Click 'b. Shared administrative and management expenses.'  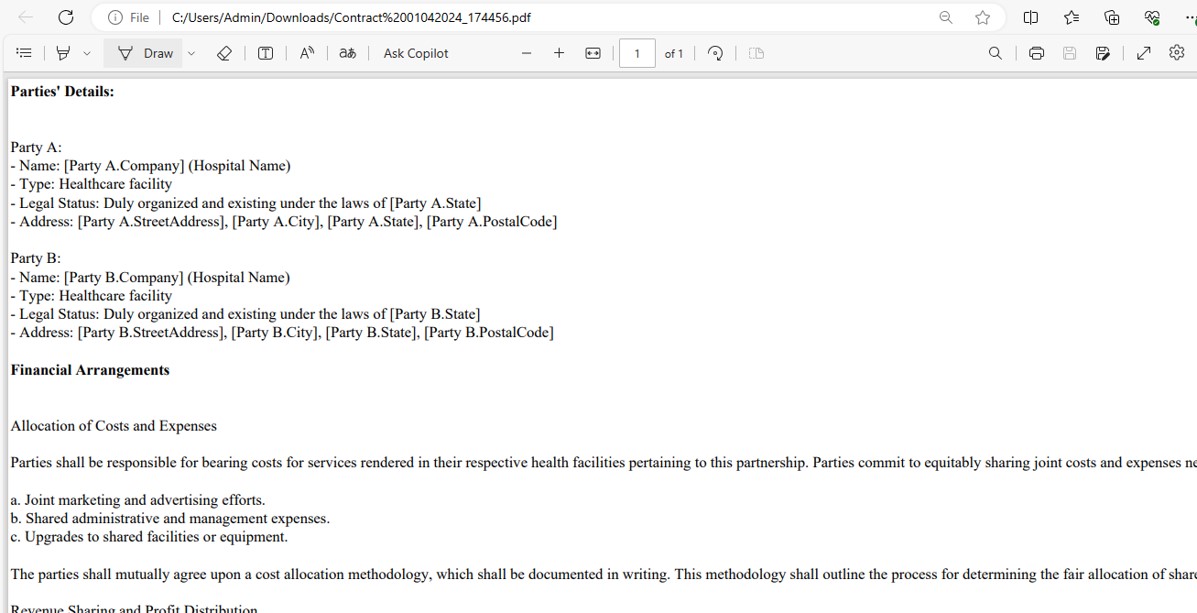point(170,518)
